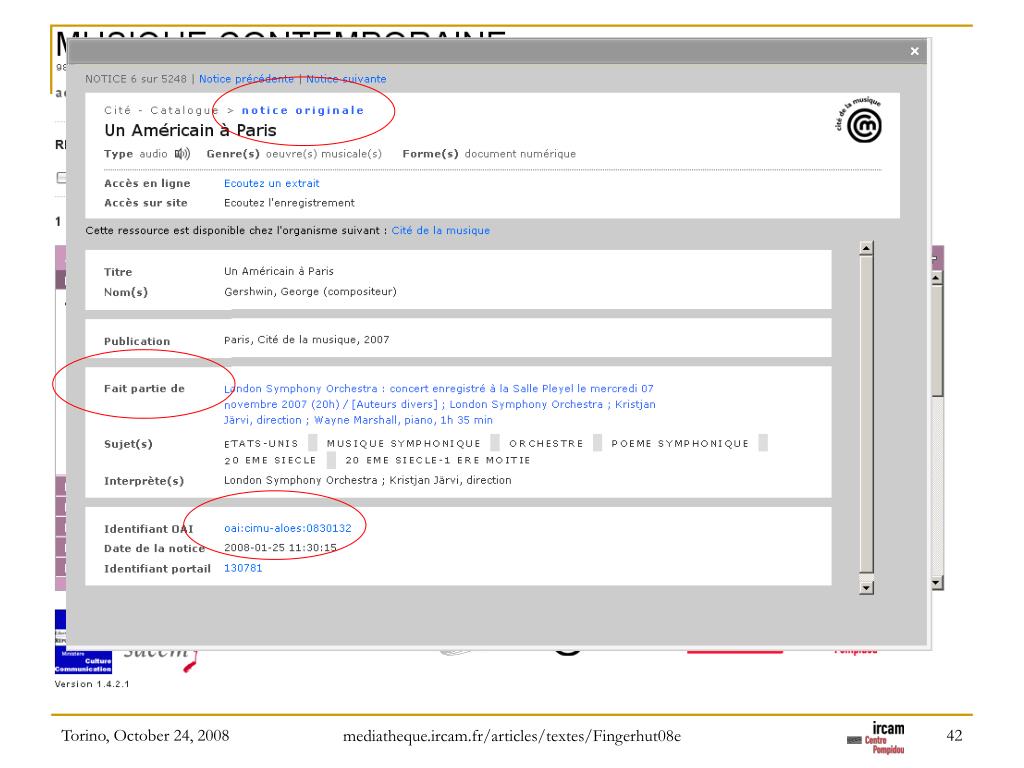Click the background page scrollbar down arrow
Screen dimensions: 1024x768
pos(937,583)
